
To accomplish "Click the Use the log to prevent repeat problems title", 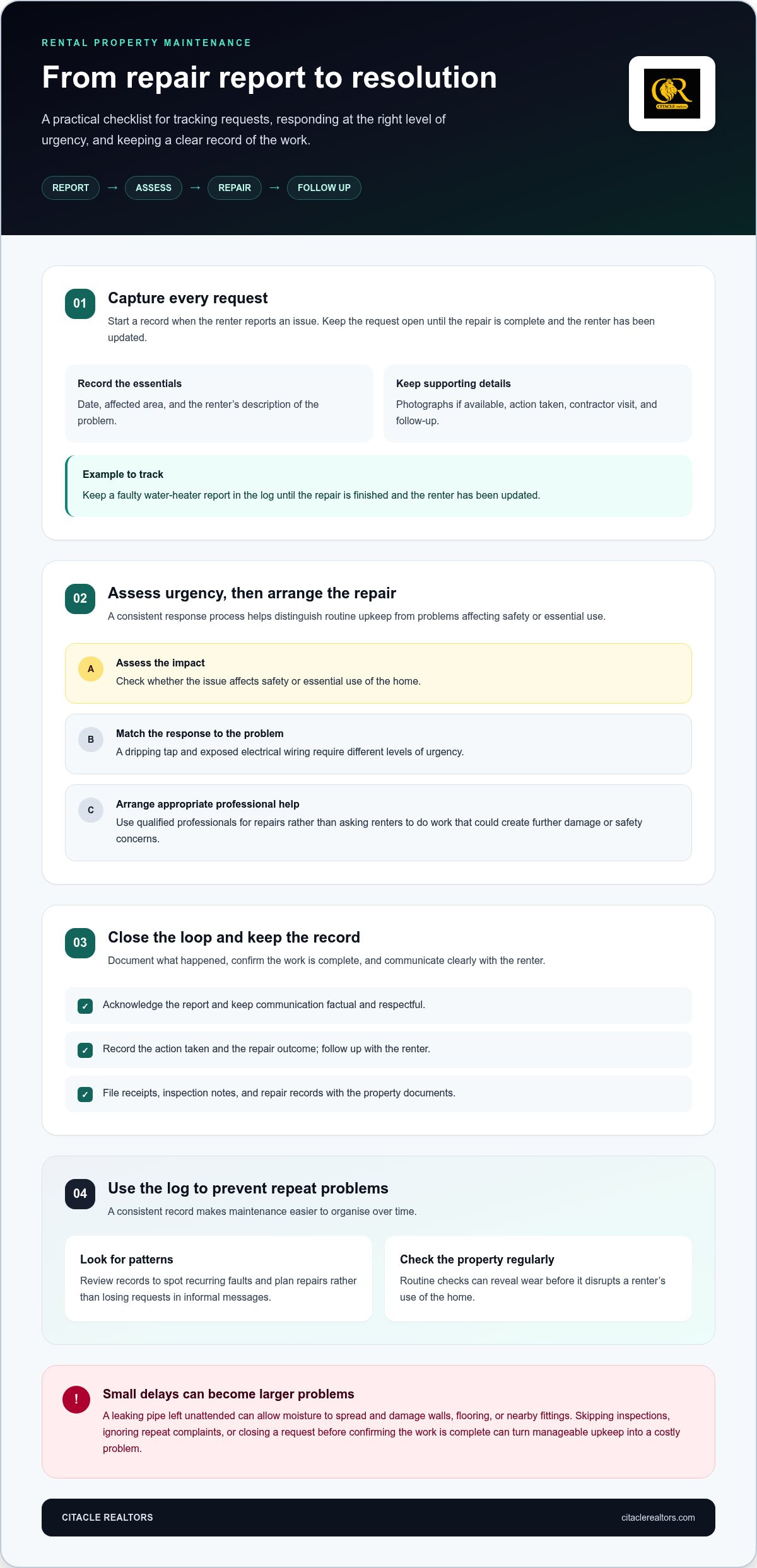I will [248, 1188].
